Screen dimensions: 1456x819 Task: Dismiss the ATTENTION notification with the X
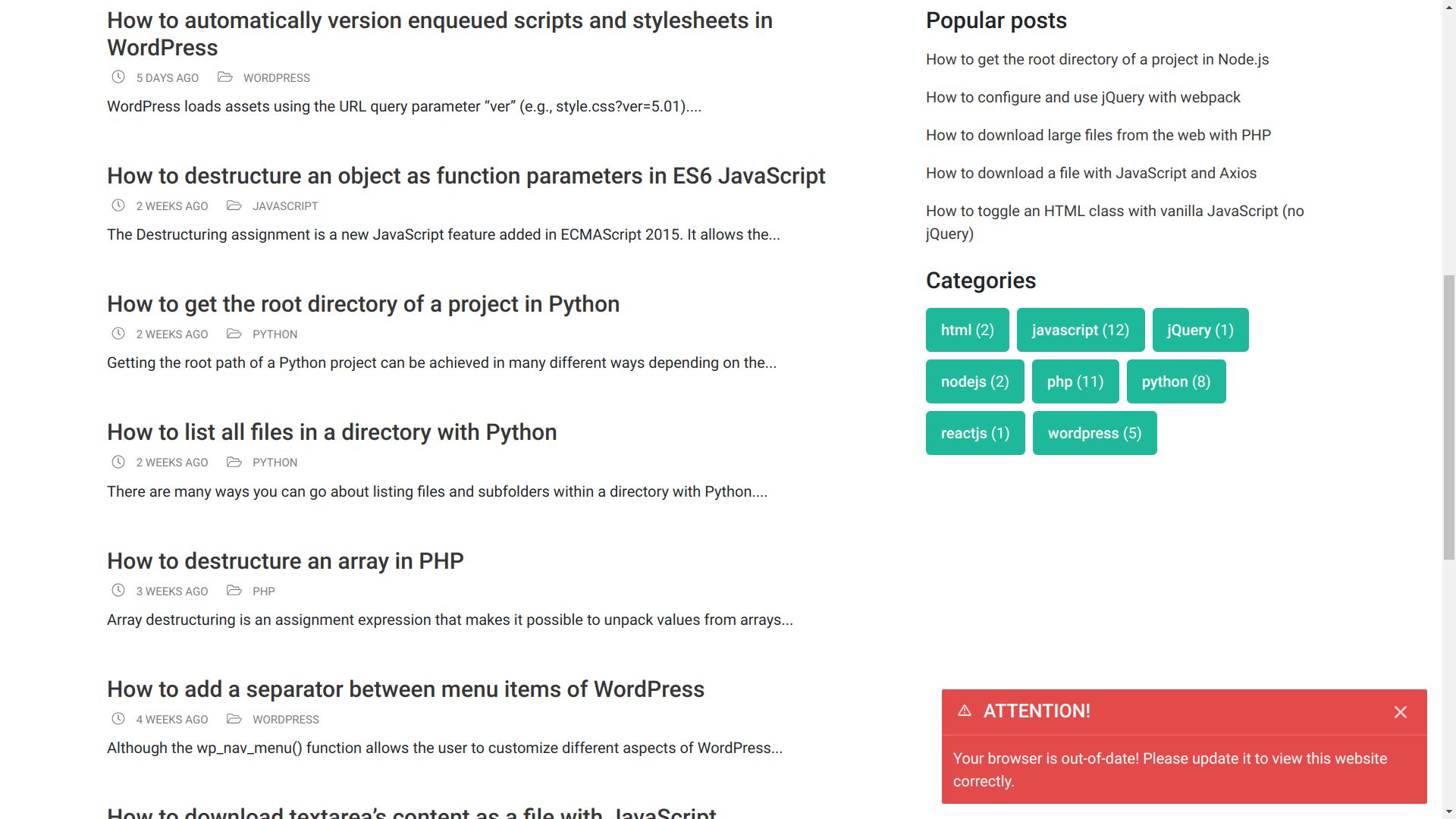(1400, 712)
